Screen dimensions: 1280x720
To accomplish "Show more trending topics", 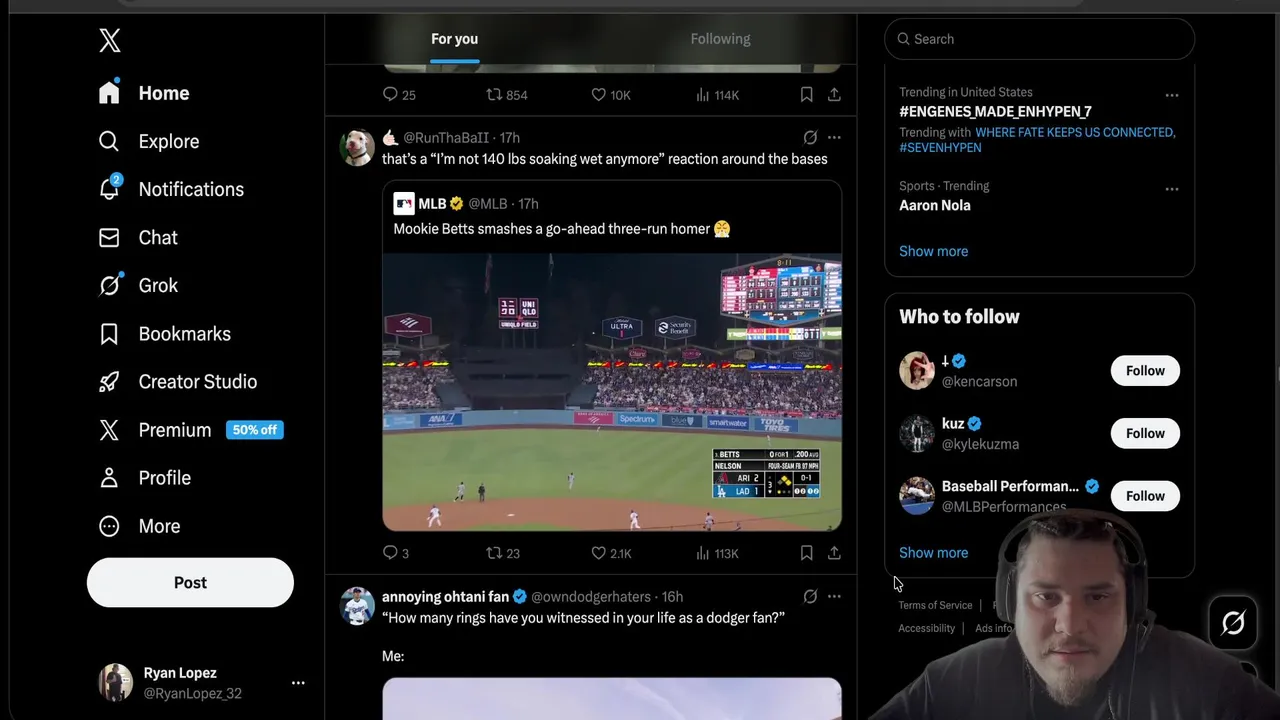I will click(x=933, y=251).
